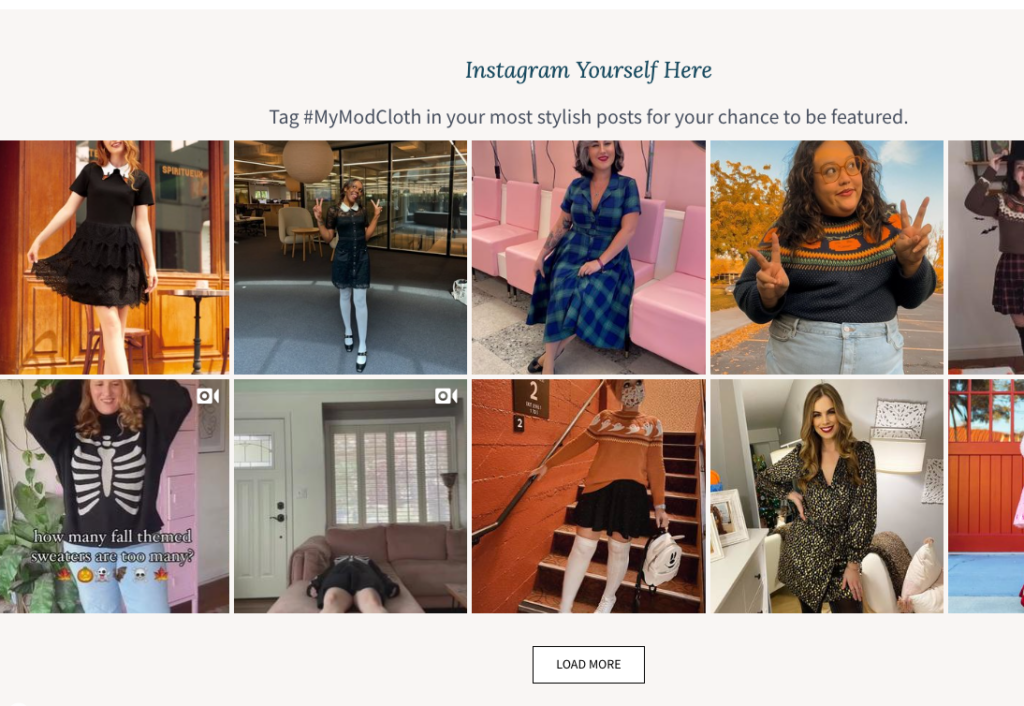The height and width of the screenshot is (706, 1024).
Task: Open the Instagram Yourself Here heading
Action: point(588,70)
